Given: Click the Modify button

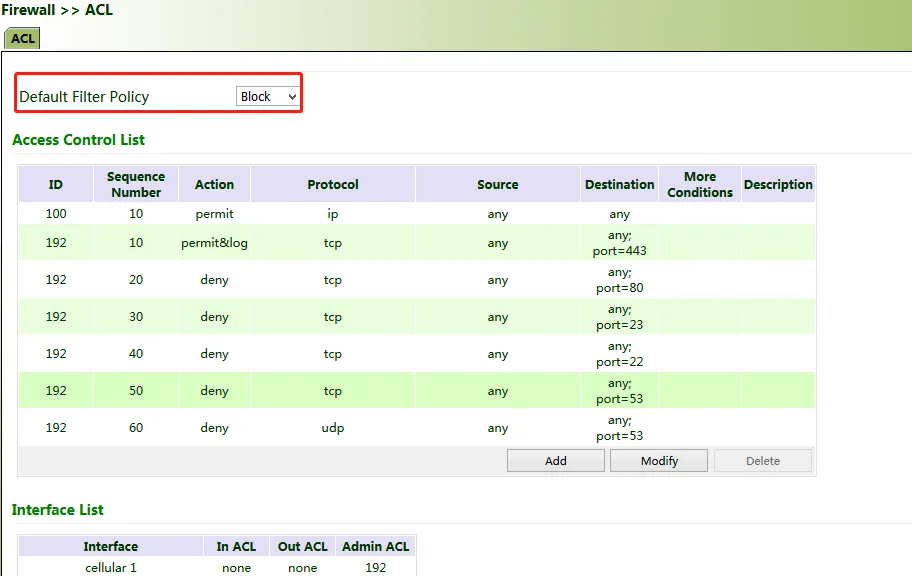Looking at the screenshot, I should click(x=659, y=461).
